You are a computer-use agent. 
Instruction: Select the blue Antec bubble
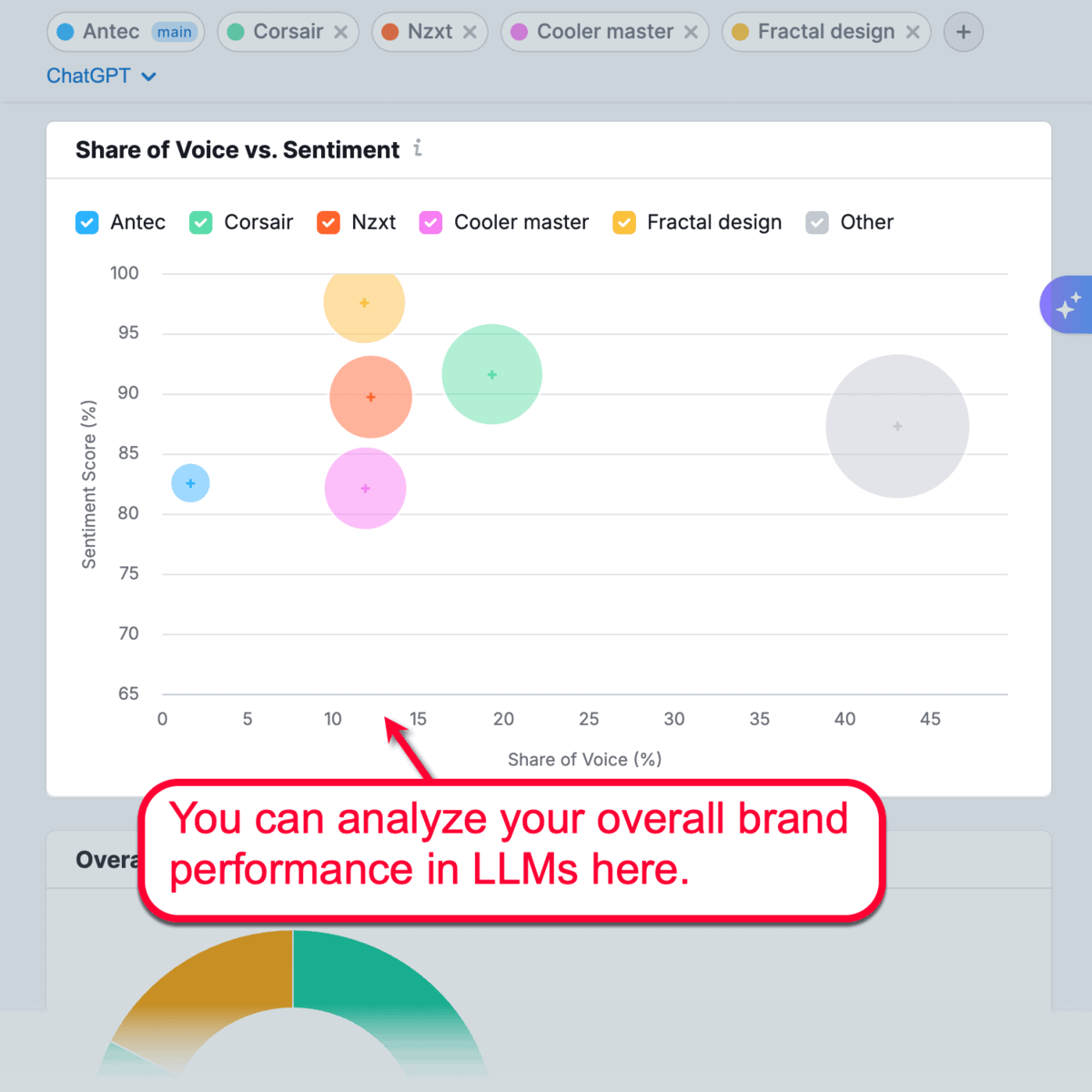[x=190, y=483]
